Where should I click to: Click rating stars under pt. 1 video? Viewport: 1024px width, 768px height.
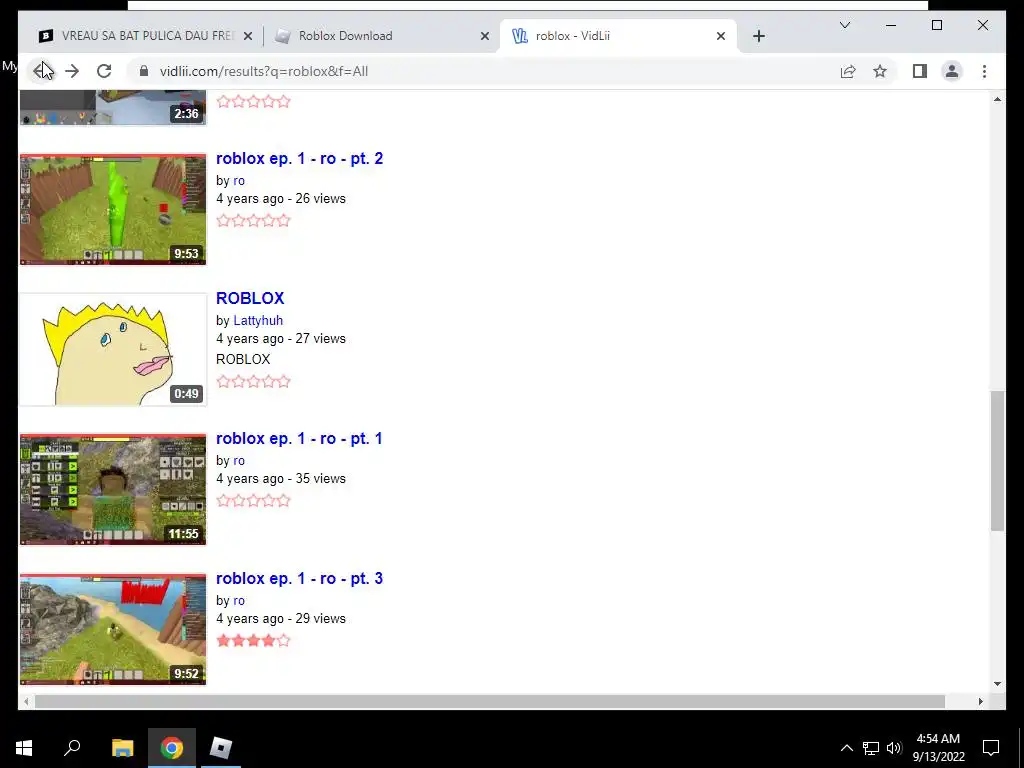point(253,501)
